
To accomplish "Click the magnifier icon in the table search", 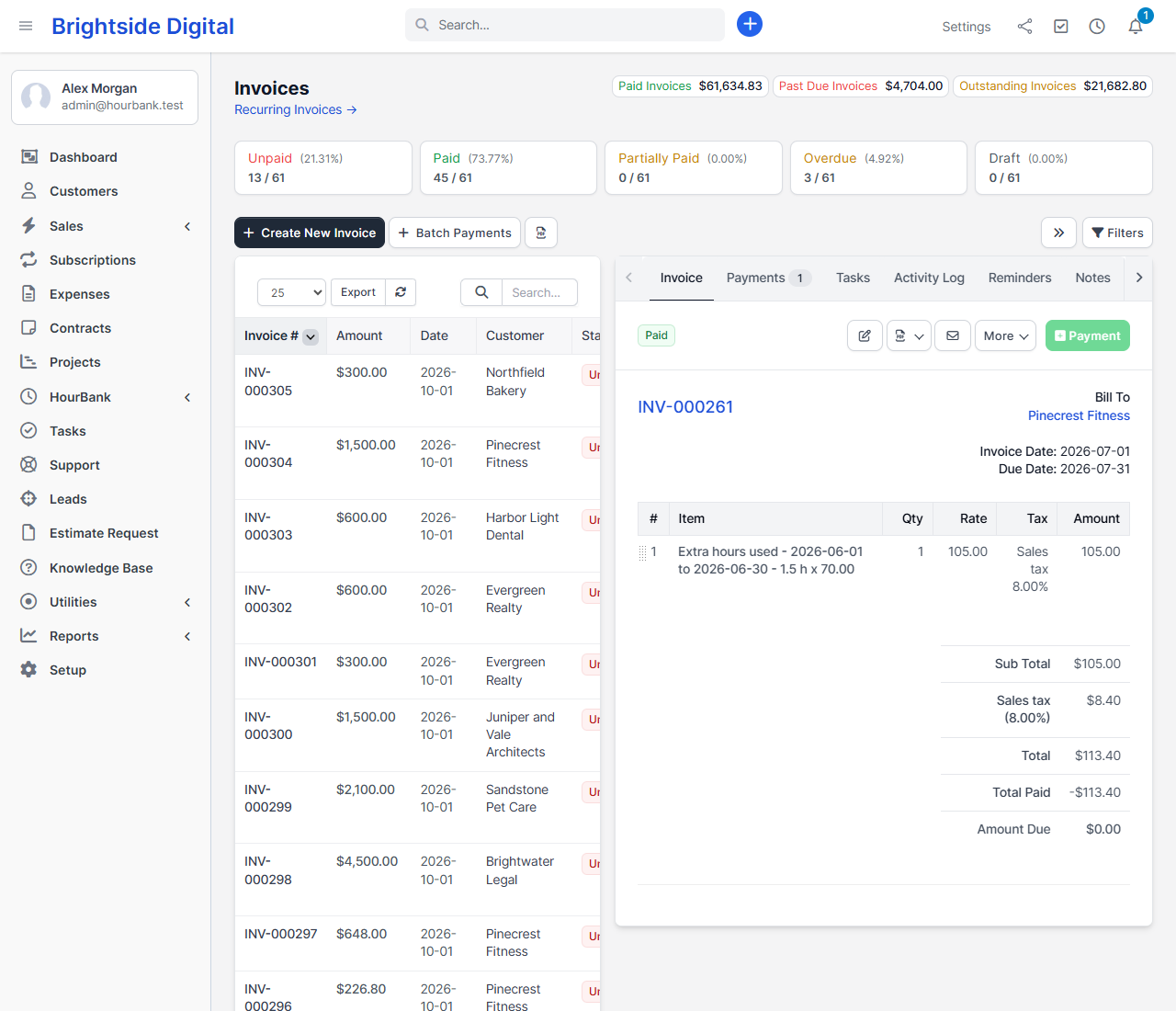I will (x=481, y=292).
